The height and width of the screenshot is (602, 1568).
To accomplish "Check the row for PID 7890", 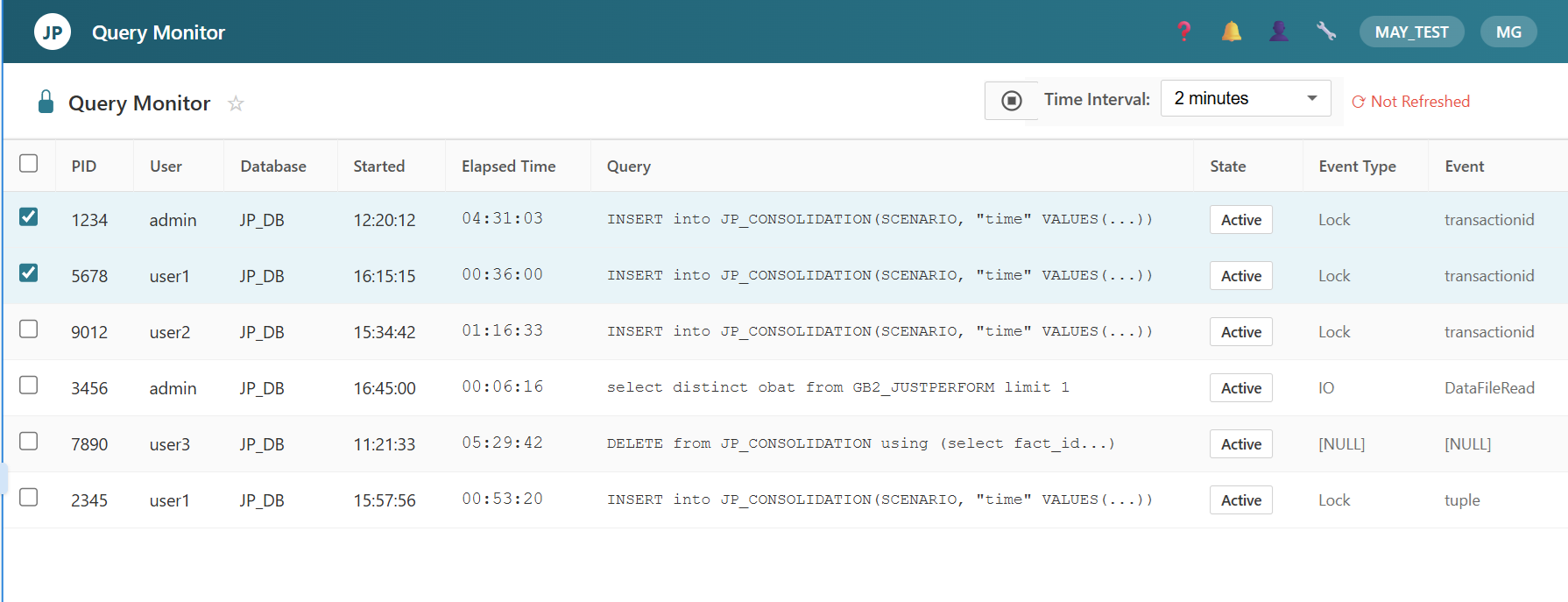I will pyautogui.click(x=29, y=441).
